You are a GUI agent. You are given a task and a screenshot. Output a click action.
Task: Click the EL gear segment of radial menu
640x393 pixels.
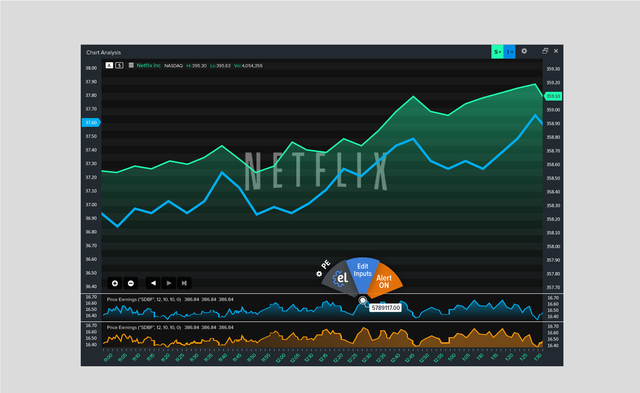pyautogui.click(x=340, y=278)
